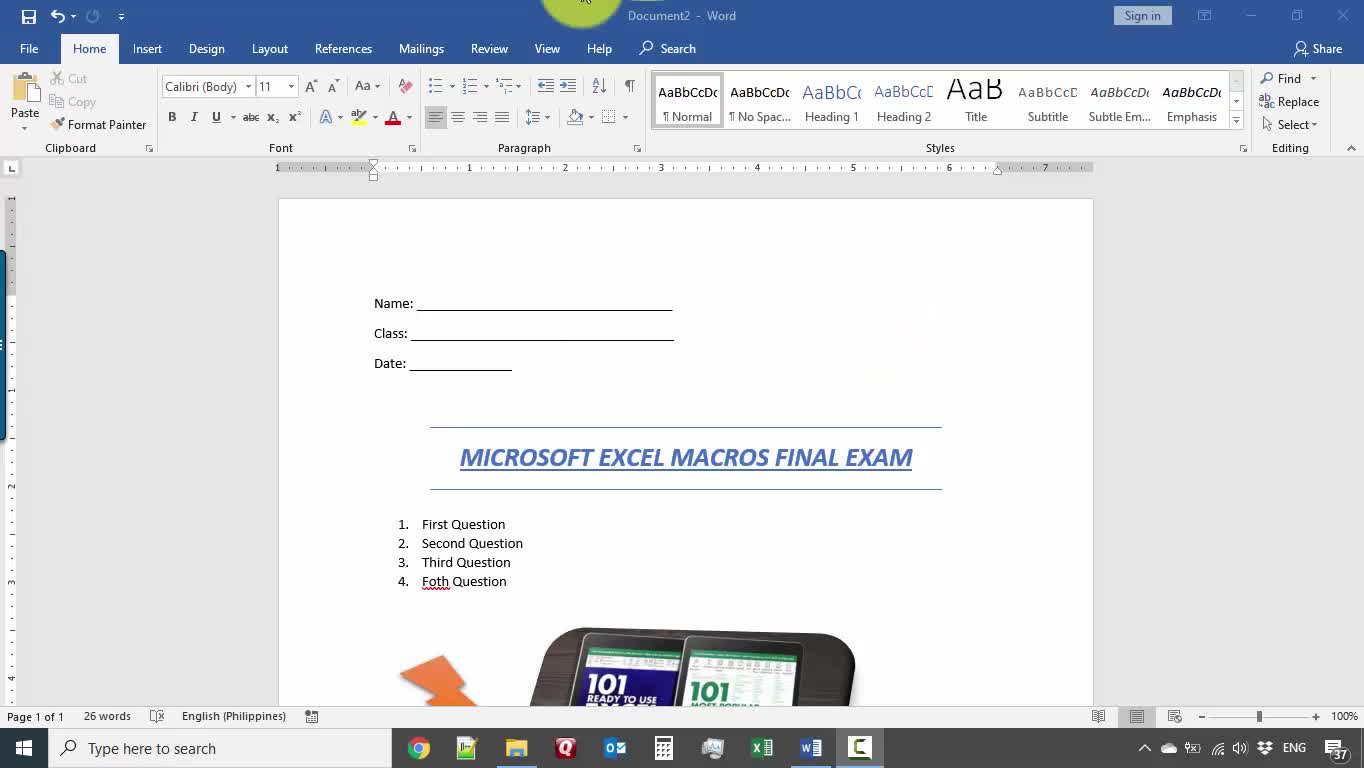Image resolution: width=1364 pixels, height=768 pixels.
Task: Click the Bullets list icon
Action: [436, 86]
